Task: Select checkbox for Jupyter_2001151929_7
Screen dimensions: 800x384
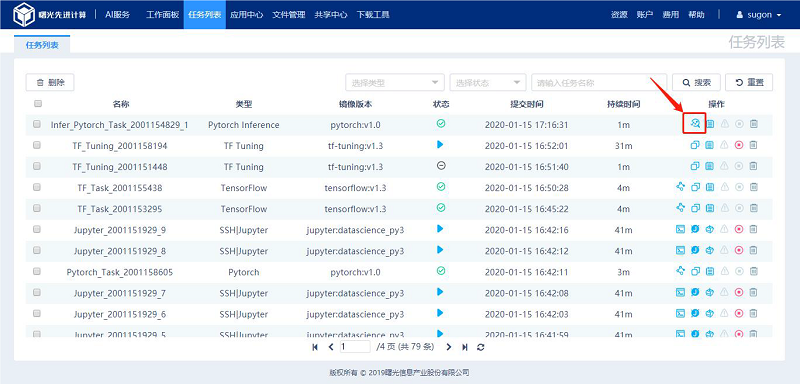Action: click(x=37, y=292)
